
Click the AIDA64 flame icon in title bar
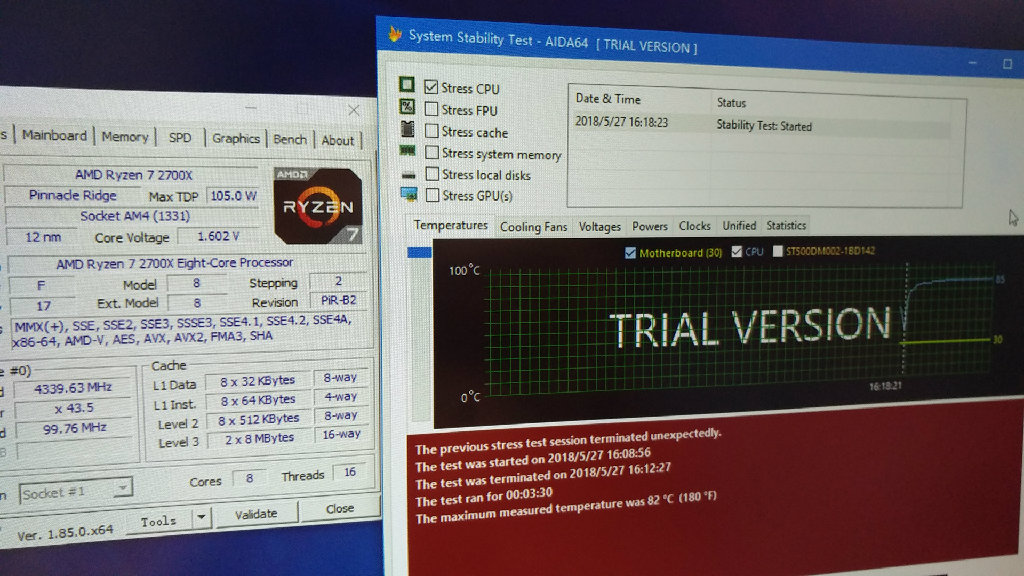(394, 33)
